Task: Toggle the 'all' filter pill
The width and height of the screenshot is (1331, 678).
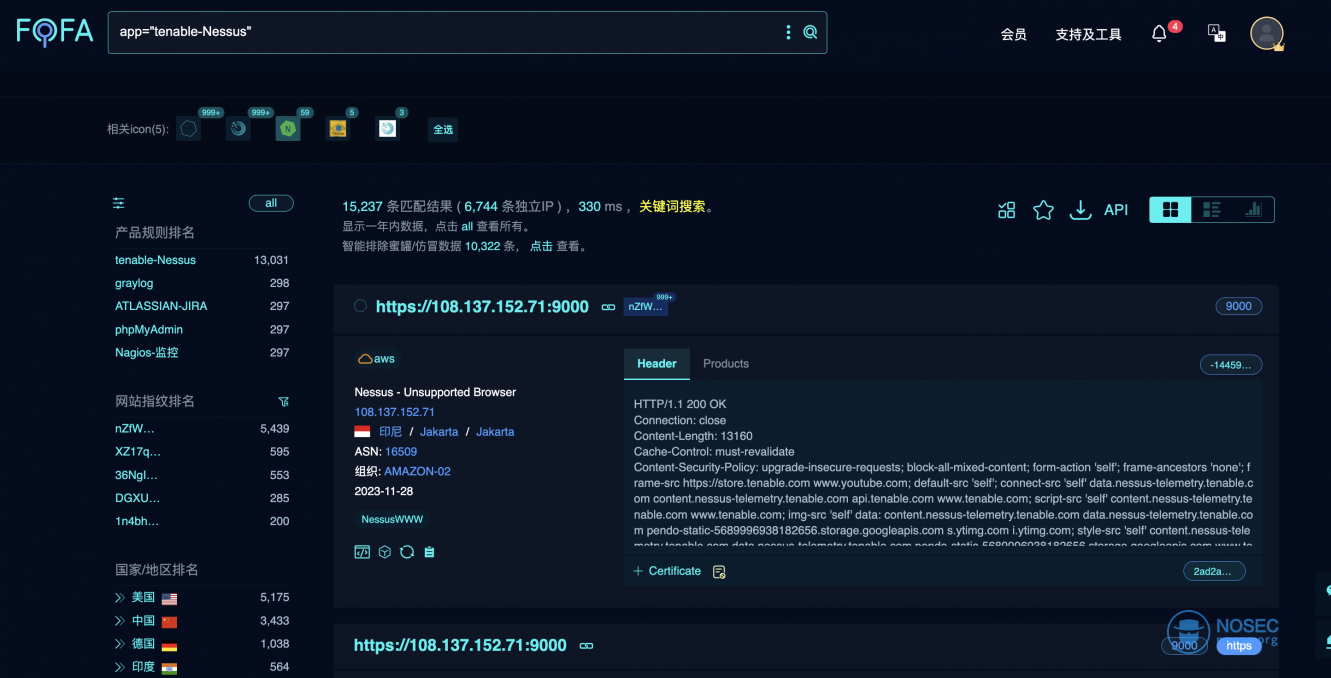Action: coord(271,203)
